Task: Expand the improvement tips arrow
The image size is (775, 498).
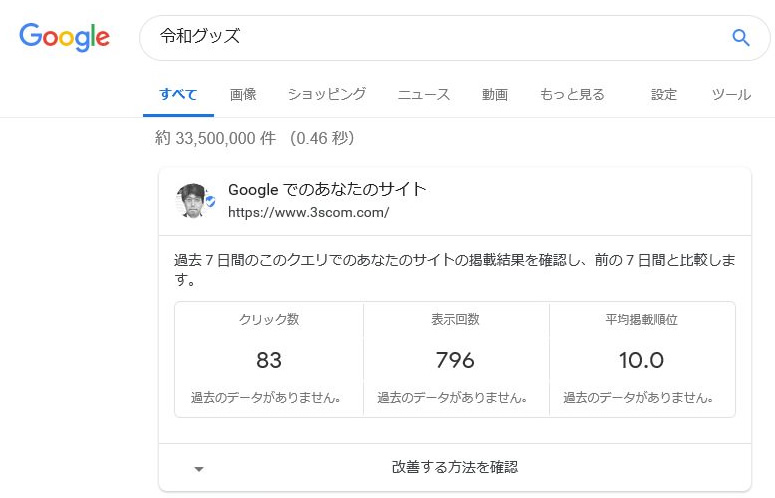Action: pos(199,468)
